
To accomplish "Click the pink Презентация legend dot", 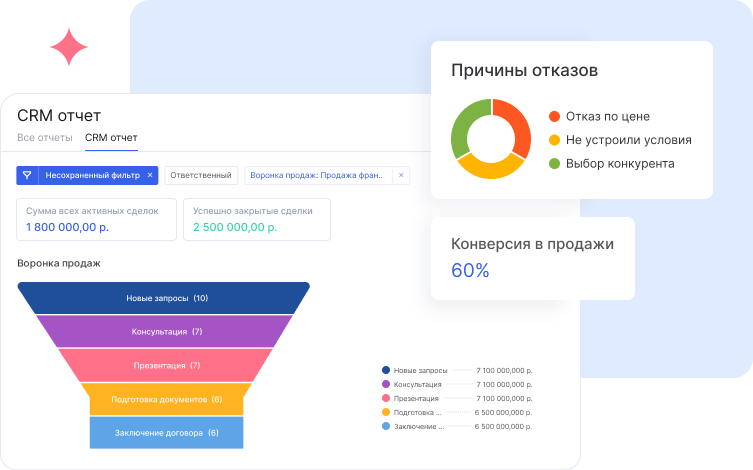I will 386,398.
